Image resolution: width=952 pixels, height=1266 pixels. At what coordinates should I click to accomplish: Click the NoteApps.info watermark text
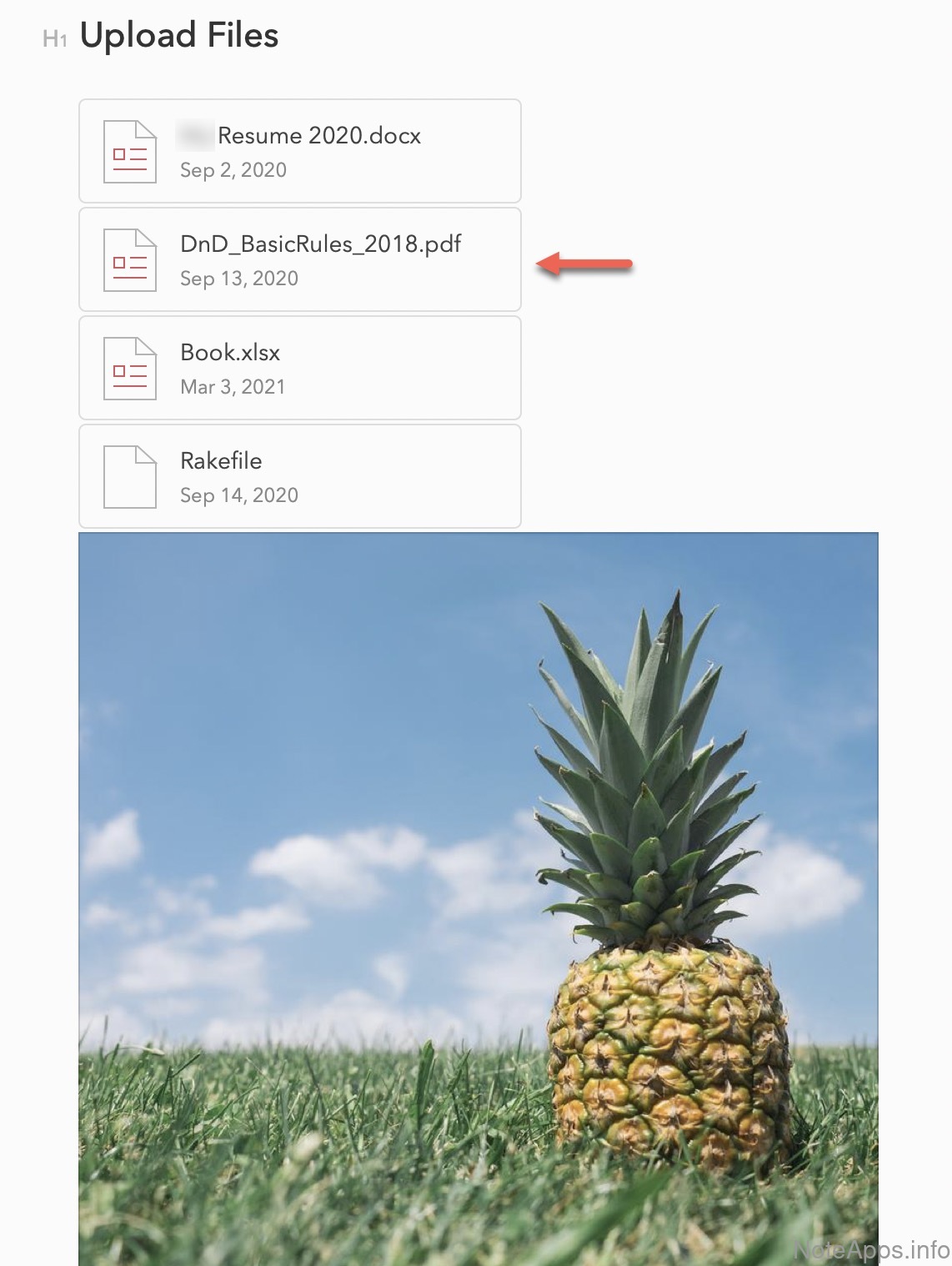tap(871, 1249)
